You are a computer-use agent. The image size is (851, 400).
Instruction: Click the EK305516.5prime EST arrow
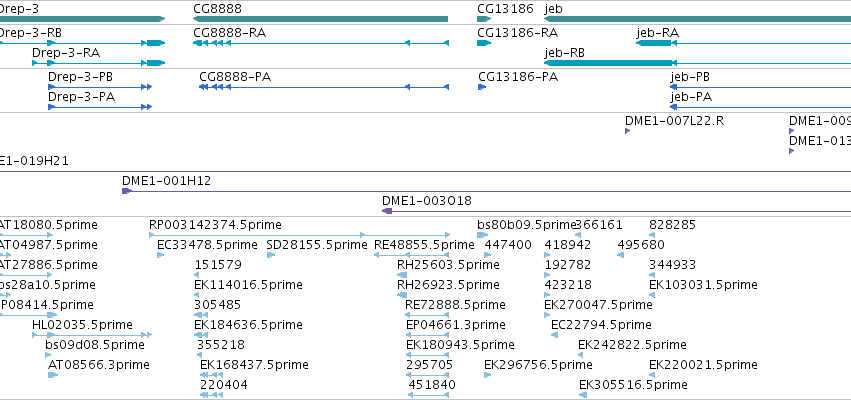(583, 395)
